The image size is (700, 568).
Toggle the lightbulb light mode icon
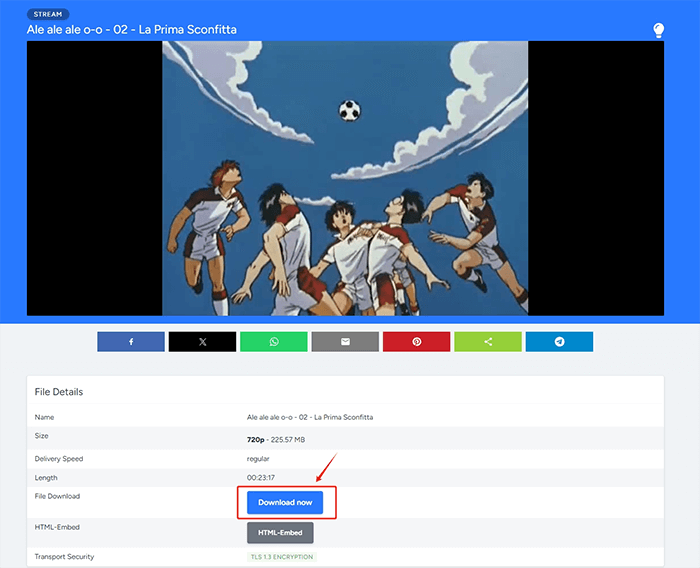pos(658,30)
